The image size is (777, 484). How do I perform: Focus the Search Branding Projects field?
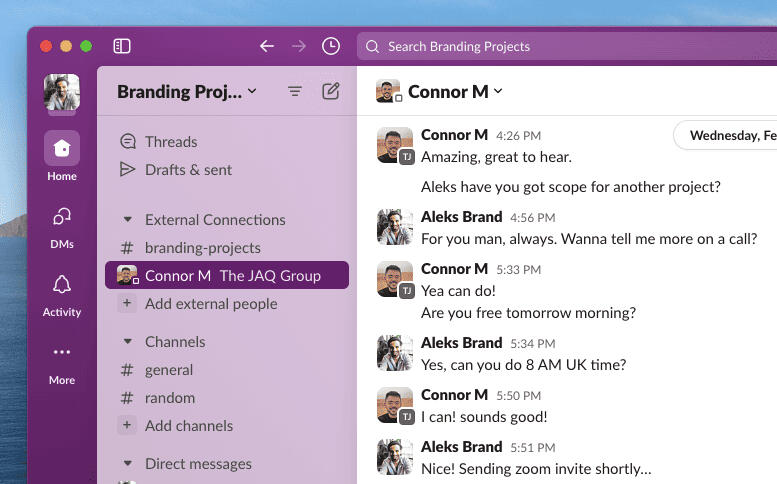coord(567,47)
